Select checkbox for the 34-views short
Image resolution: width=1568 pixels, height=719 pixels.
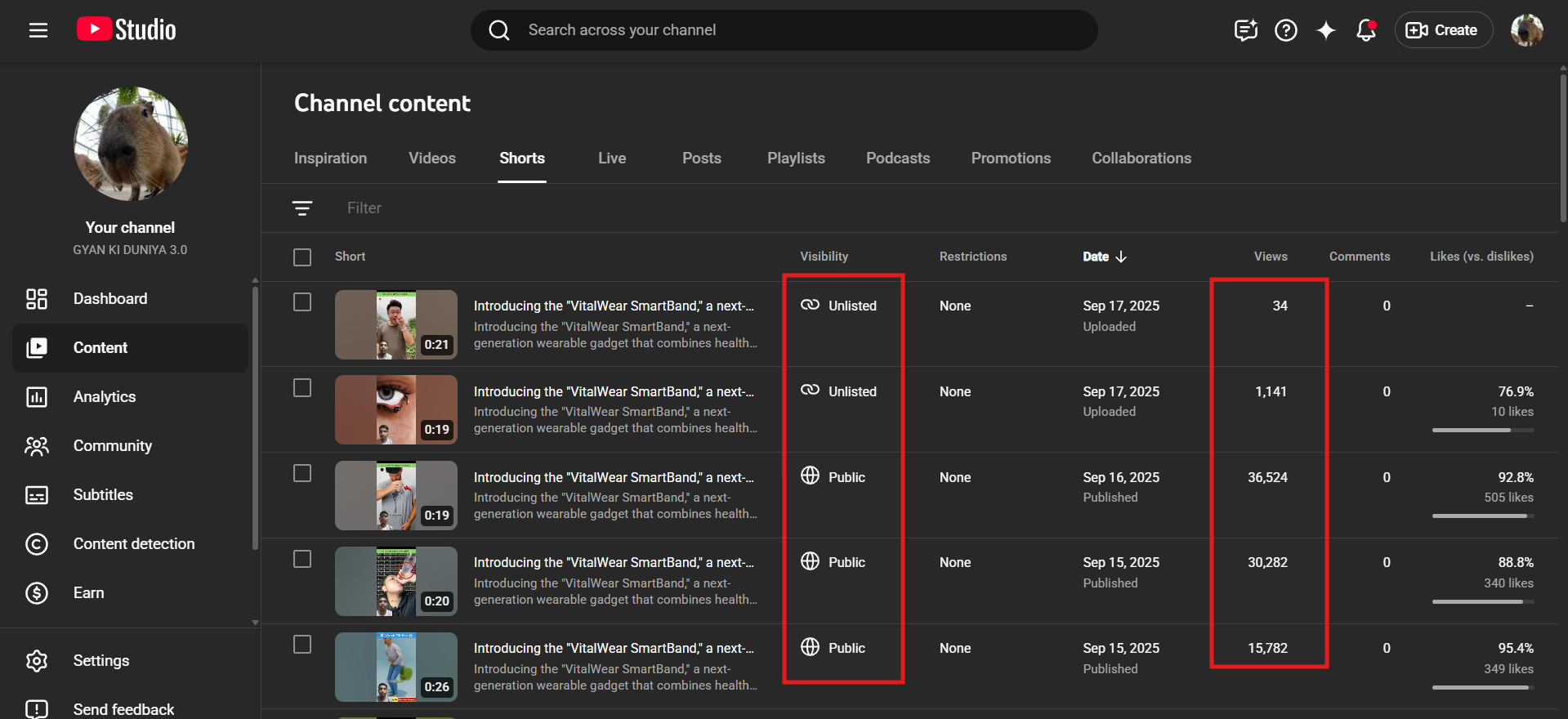[302, 302]
